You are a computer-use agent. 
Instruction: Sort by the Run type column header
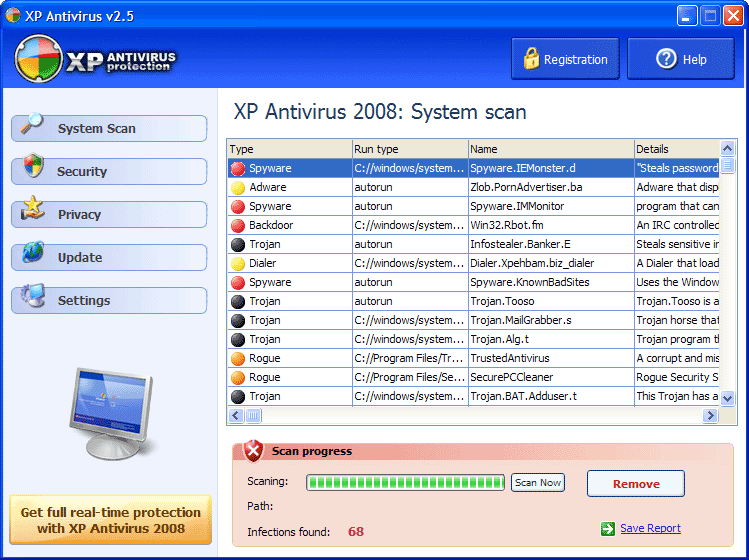coord(410,149)
